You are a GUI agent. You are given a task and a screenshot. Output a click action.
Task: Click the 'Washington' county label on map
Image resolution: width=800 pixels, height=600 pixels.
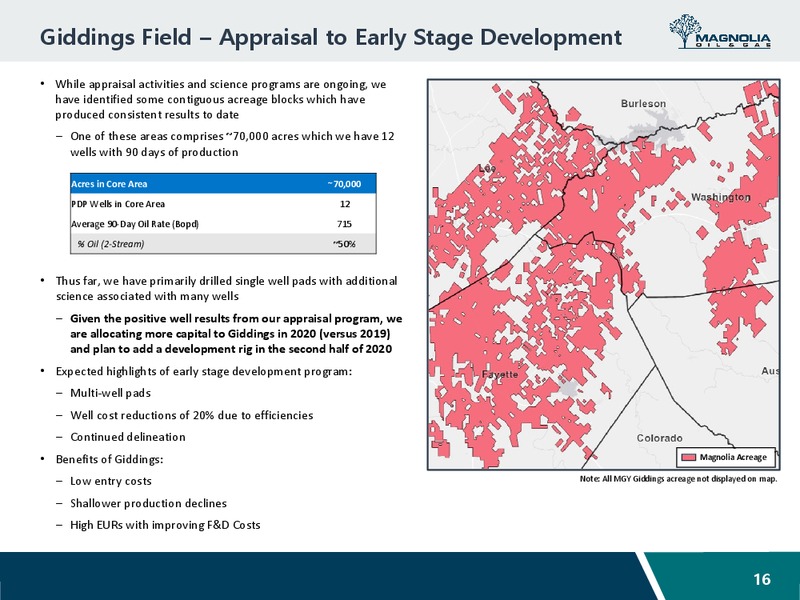[x=720, y=197]
